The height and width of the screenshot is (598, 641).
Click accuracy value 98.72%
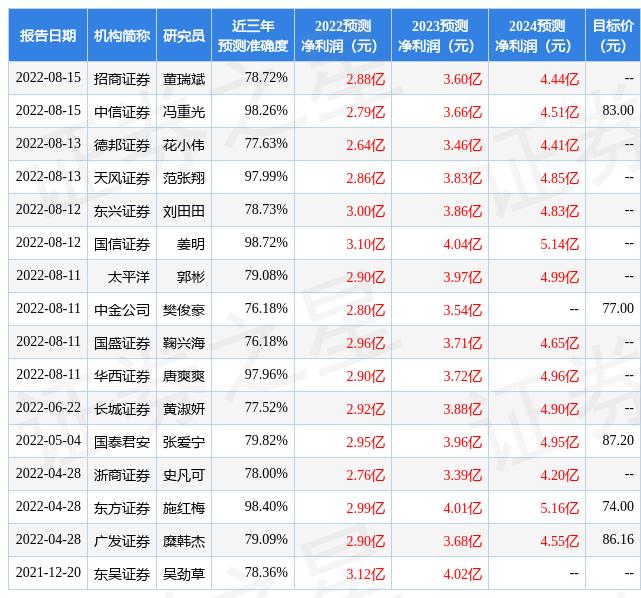click(x=266, y=242)
